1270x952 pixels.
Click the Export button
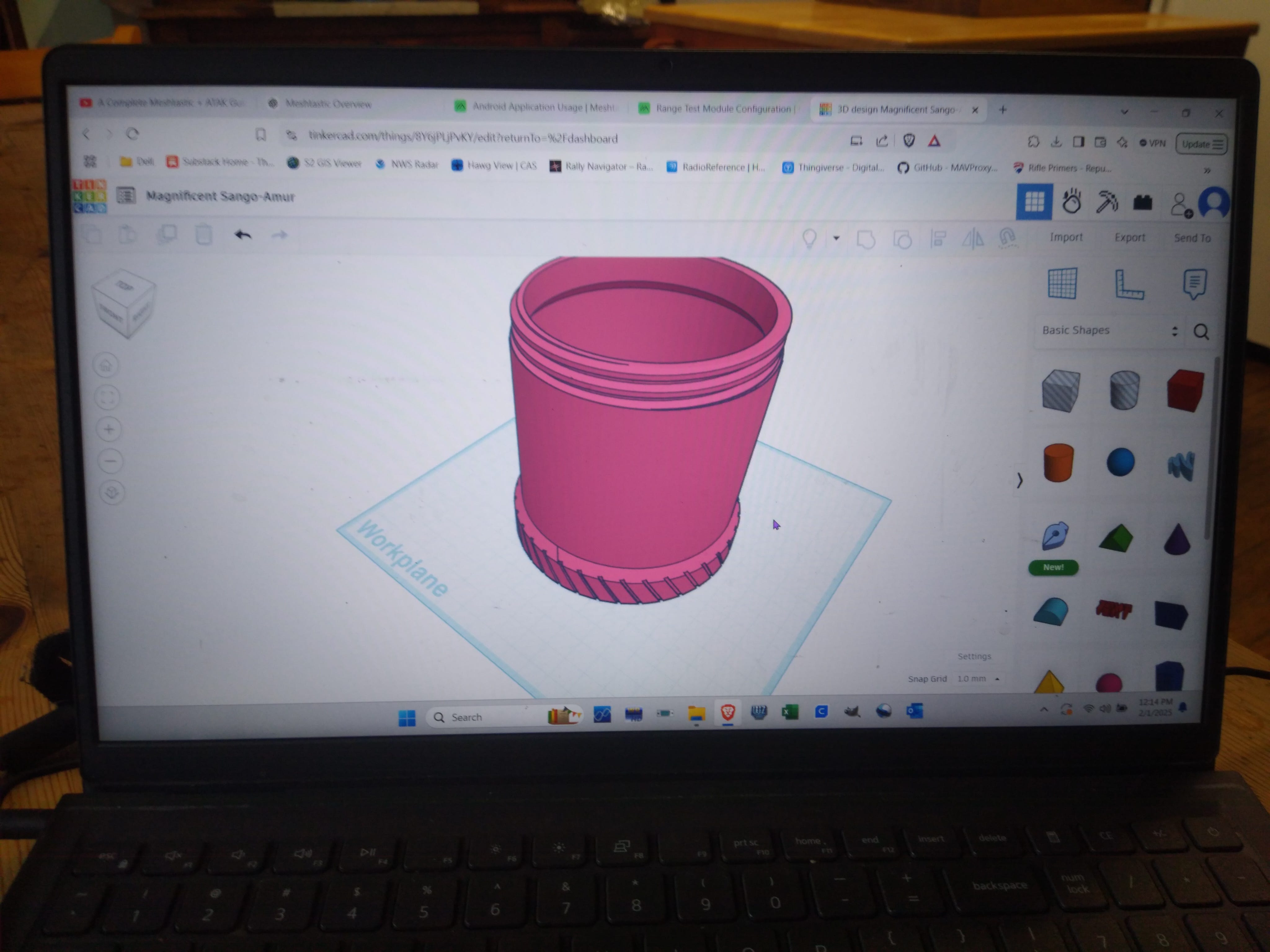(1129, 238)
